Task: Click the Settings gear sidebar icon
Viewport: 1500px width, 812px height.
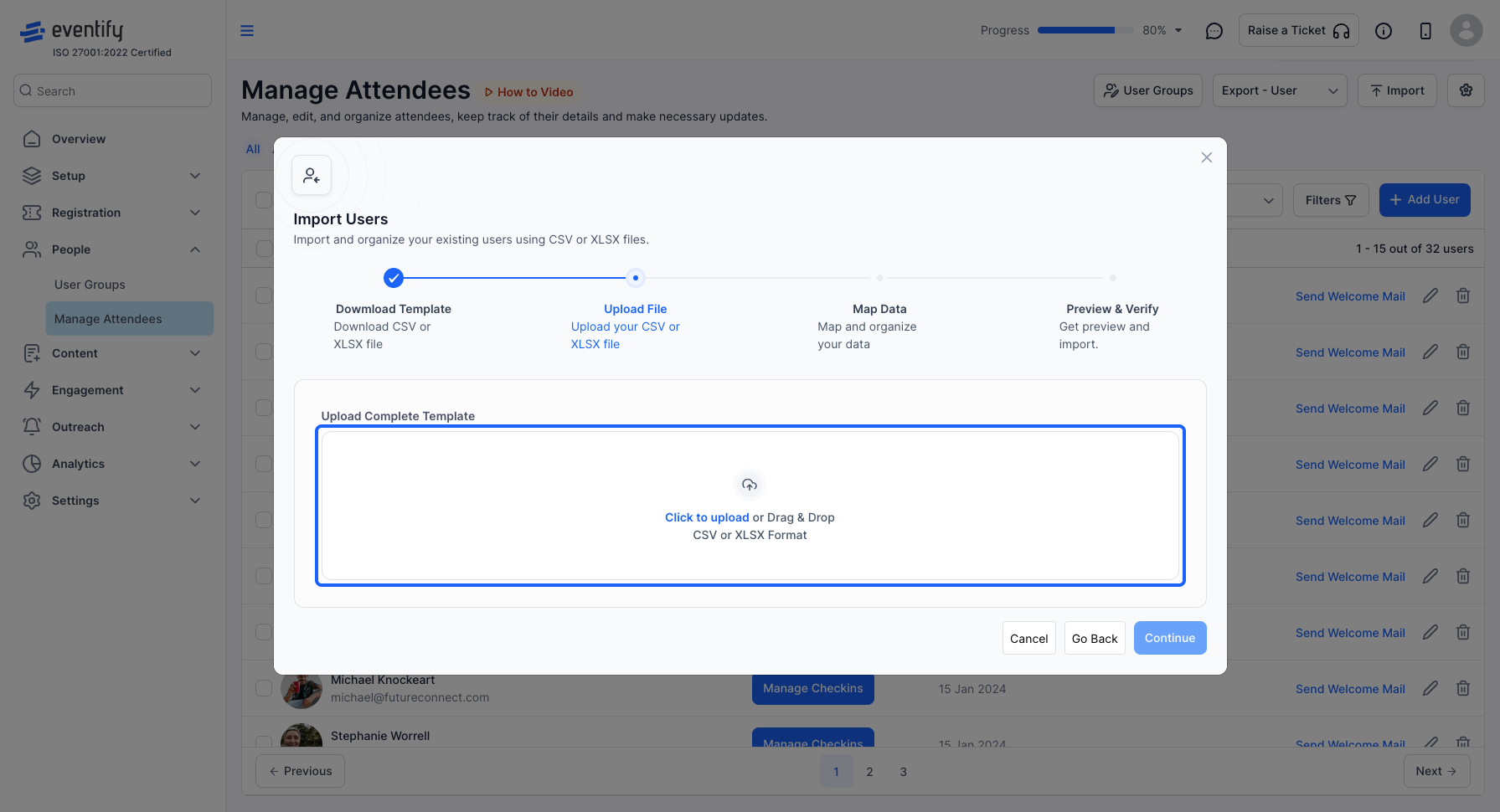Action: [x=32, y=501]
